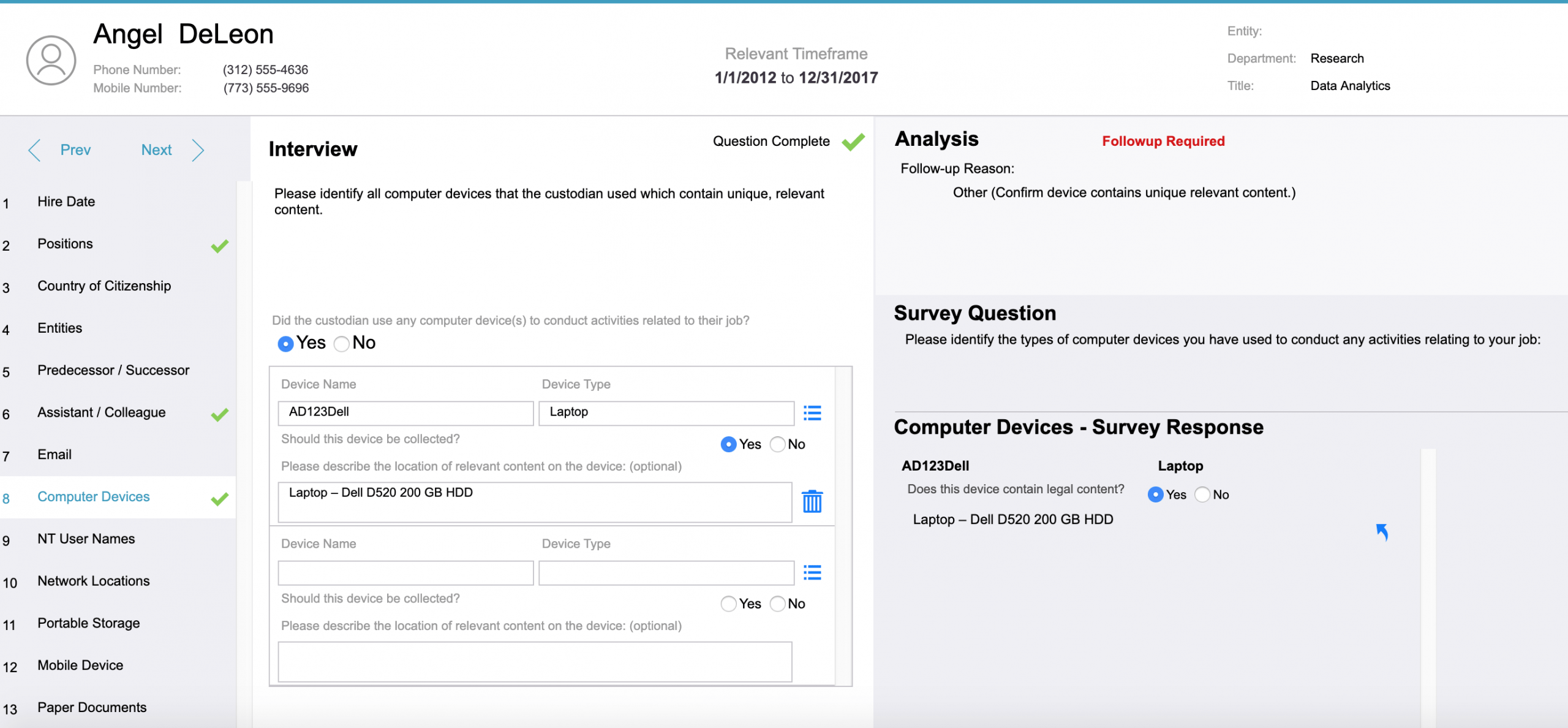
Task: Click the AD123Dell device name field
Action: click(405, 413)
